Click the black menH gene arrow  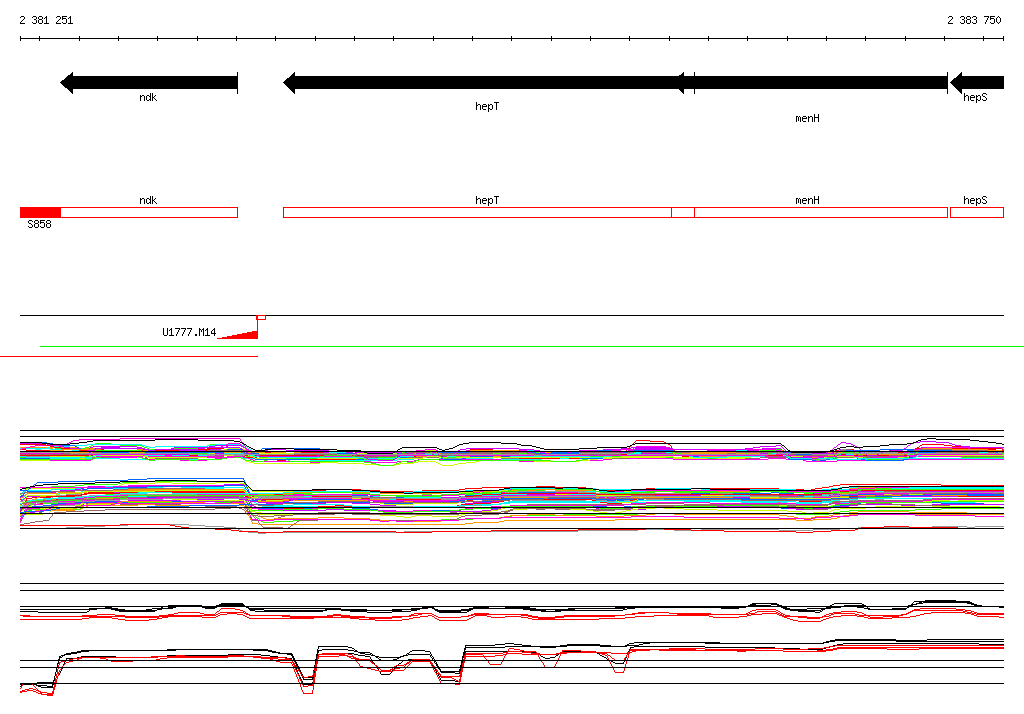(x=810, y=83)
